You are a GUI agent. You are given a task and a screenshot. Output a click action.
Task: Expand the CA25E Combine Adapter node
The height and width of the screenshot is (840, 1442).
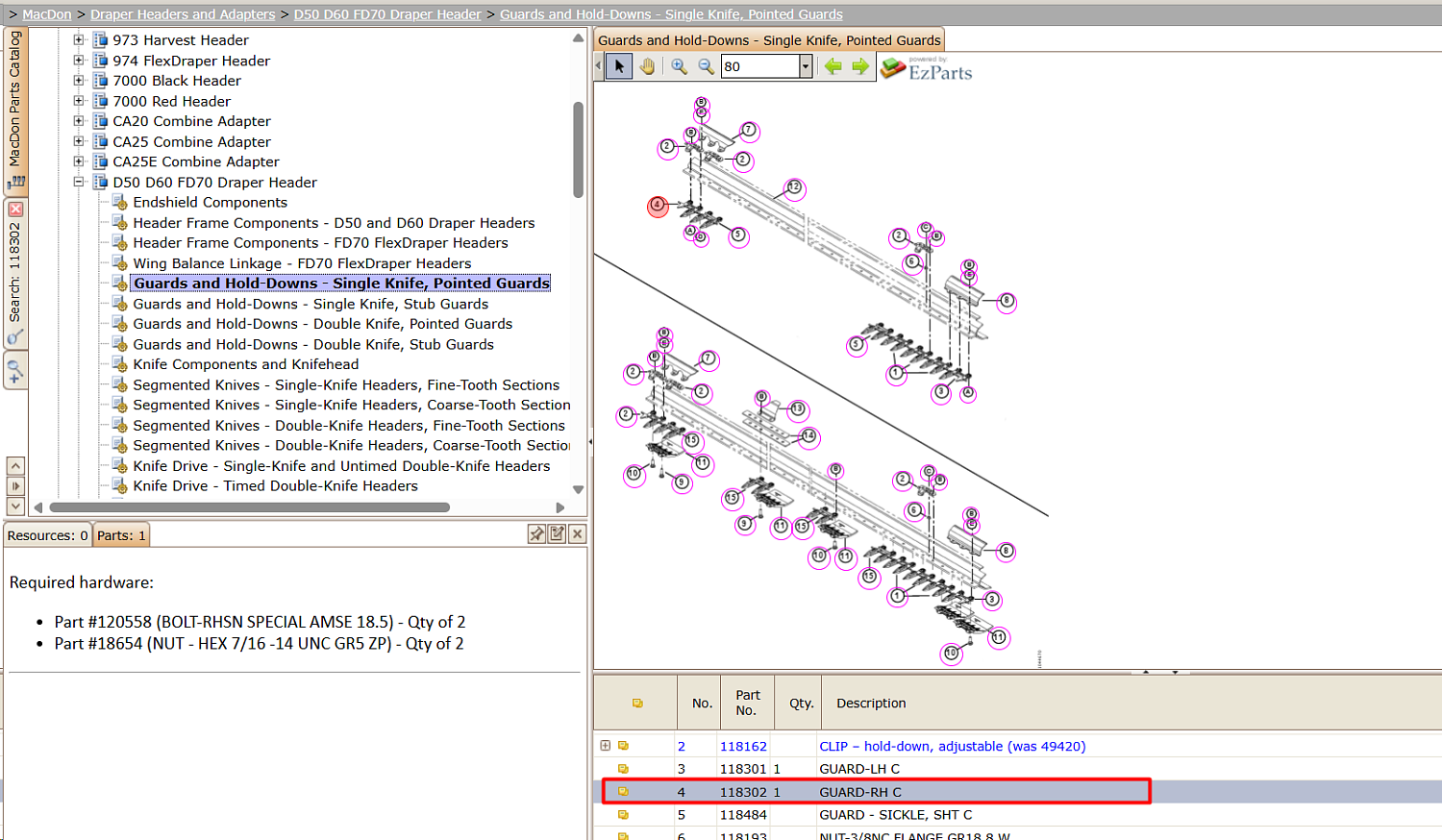[x=79, y=161]
